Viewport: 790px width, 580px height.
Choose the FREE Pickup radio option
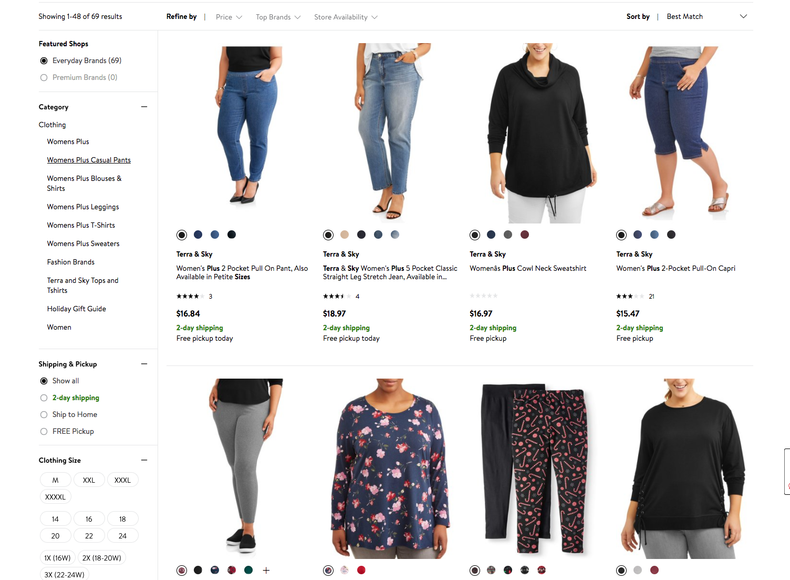tap(44, 431)
